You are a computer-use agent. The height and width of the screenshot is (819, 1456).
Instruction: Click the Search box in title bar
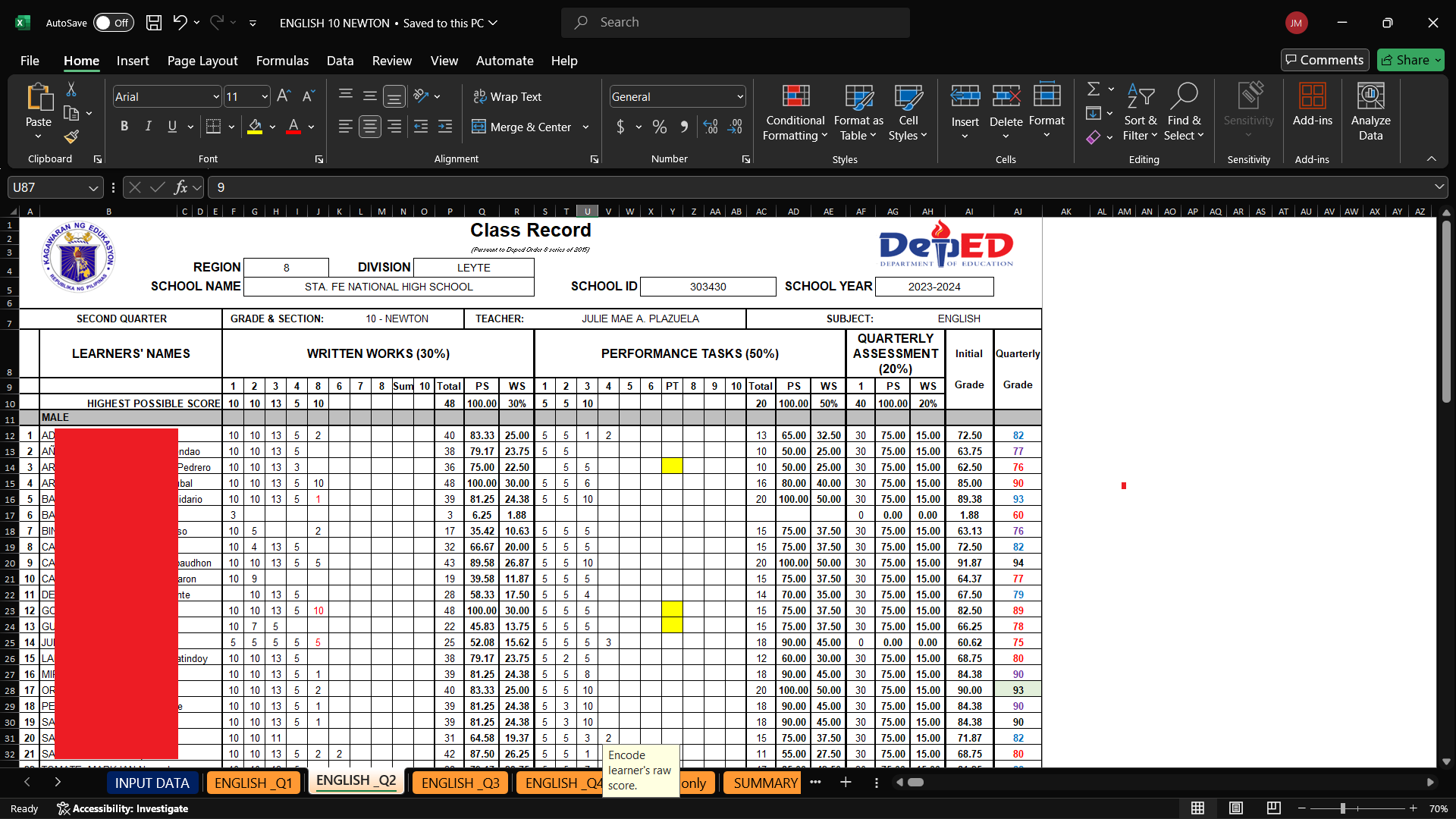tap(736, 23)
